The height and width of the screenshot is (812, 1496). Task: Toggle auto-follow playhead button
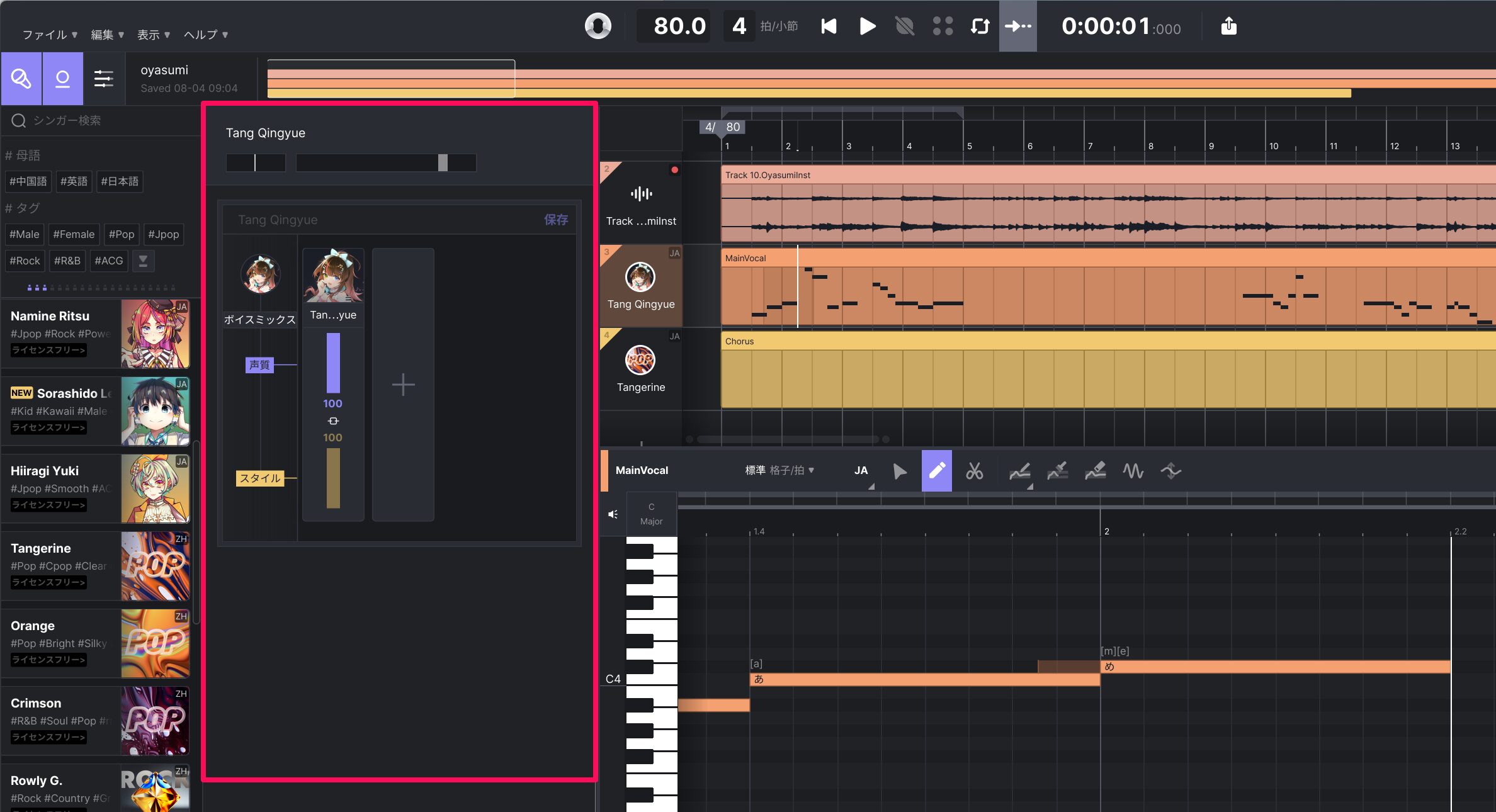tap(1017, 26)
